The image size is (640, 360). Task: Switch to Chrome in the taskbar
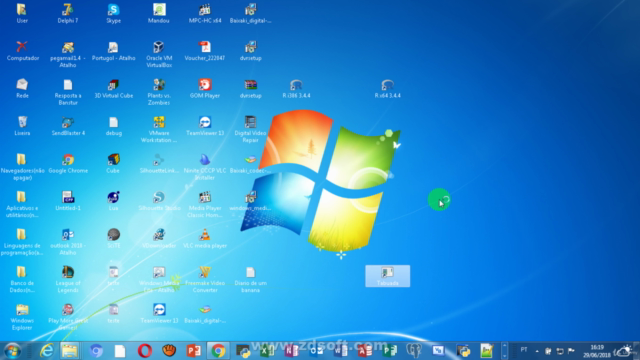(218, 351)
